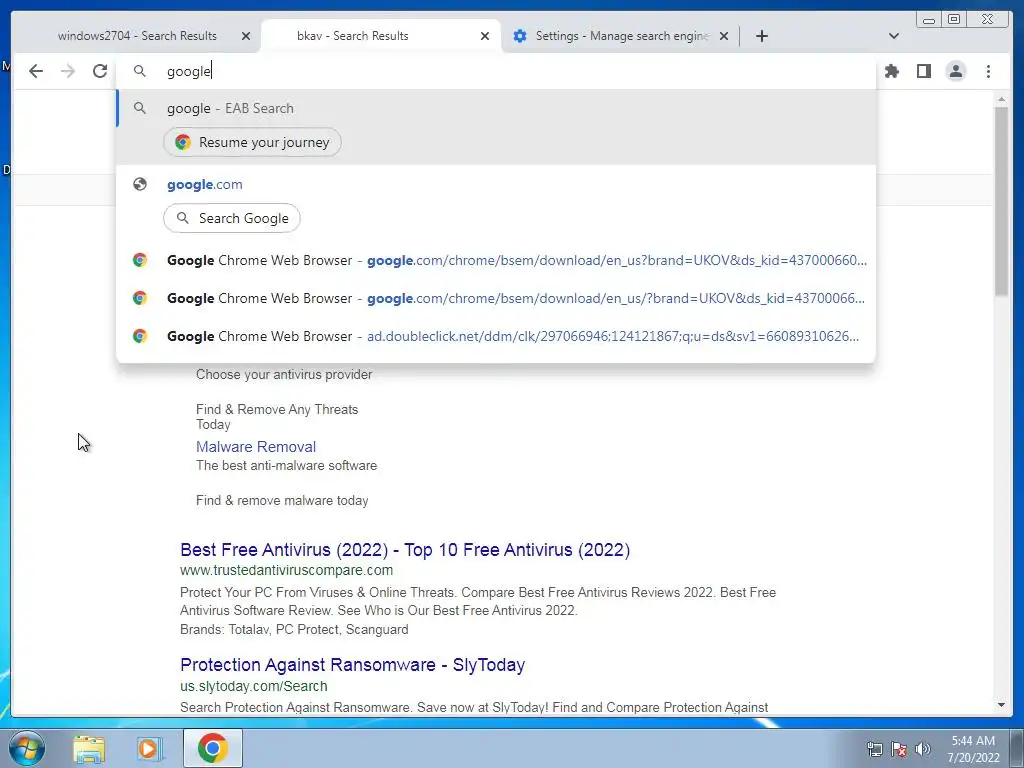This screenshot has height=768, width=1024.
Task: Click the Search Google chip
Action: pyautogui.click(x=232, y=218)
